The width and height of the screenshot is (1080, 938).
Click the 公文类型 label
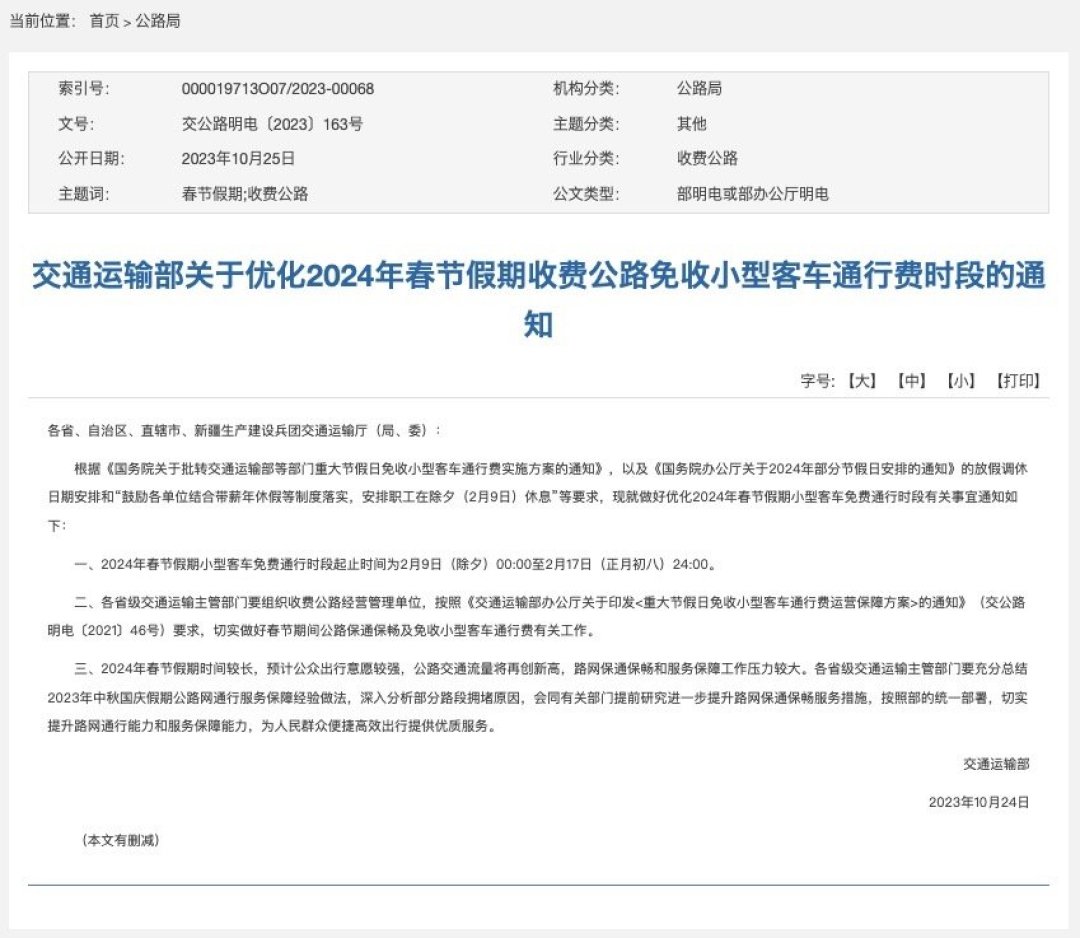pyautogui.click(x=586, y=194)
